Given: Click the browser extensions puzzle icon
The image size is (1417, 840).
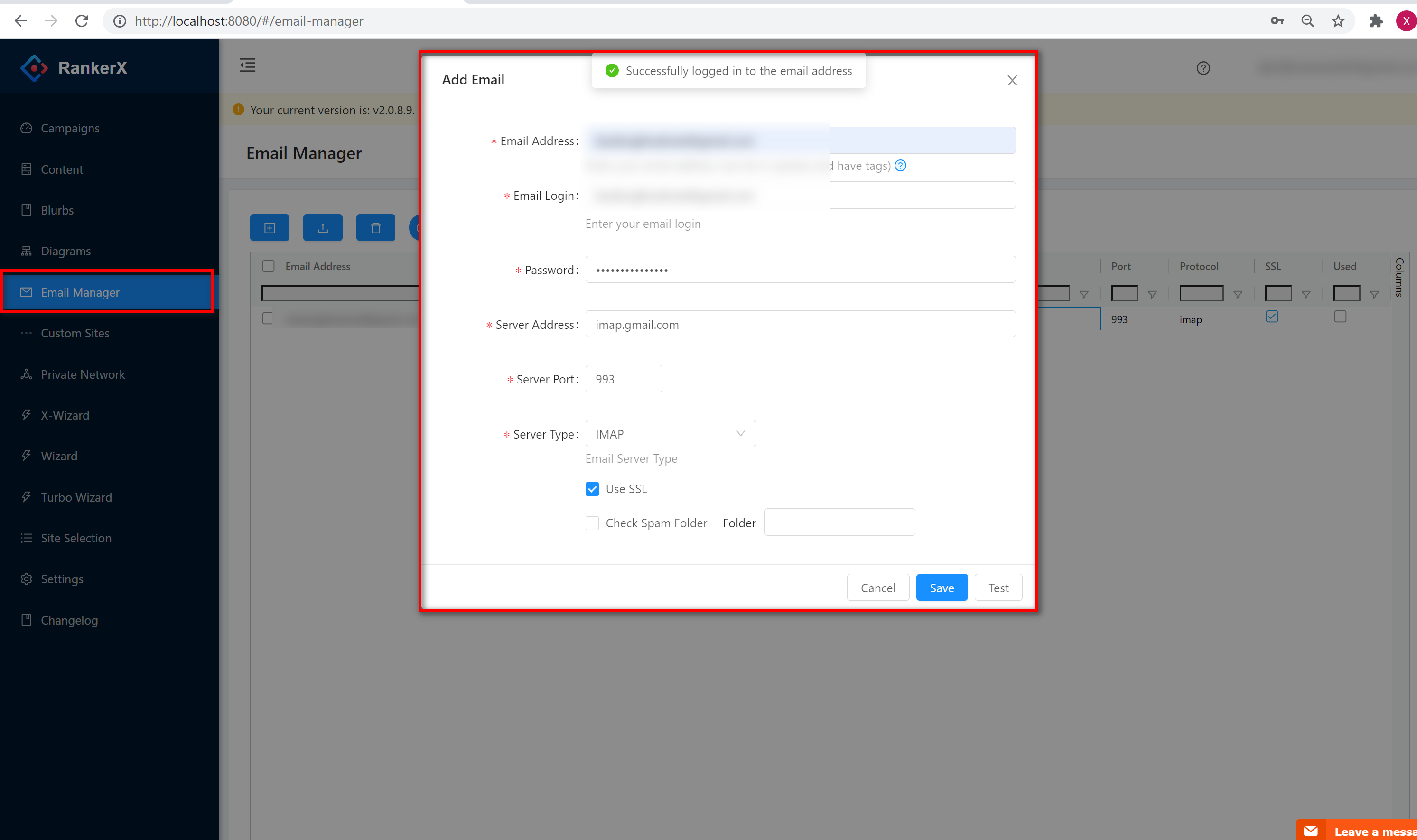Looking at the screenshot, I should (x=1376, y=21).
